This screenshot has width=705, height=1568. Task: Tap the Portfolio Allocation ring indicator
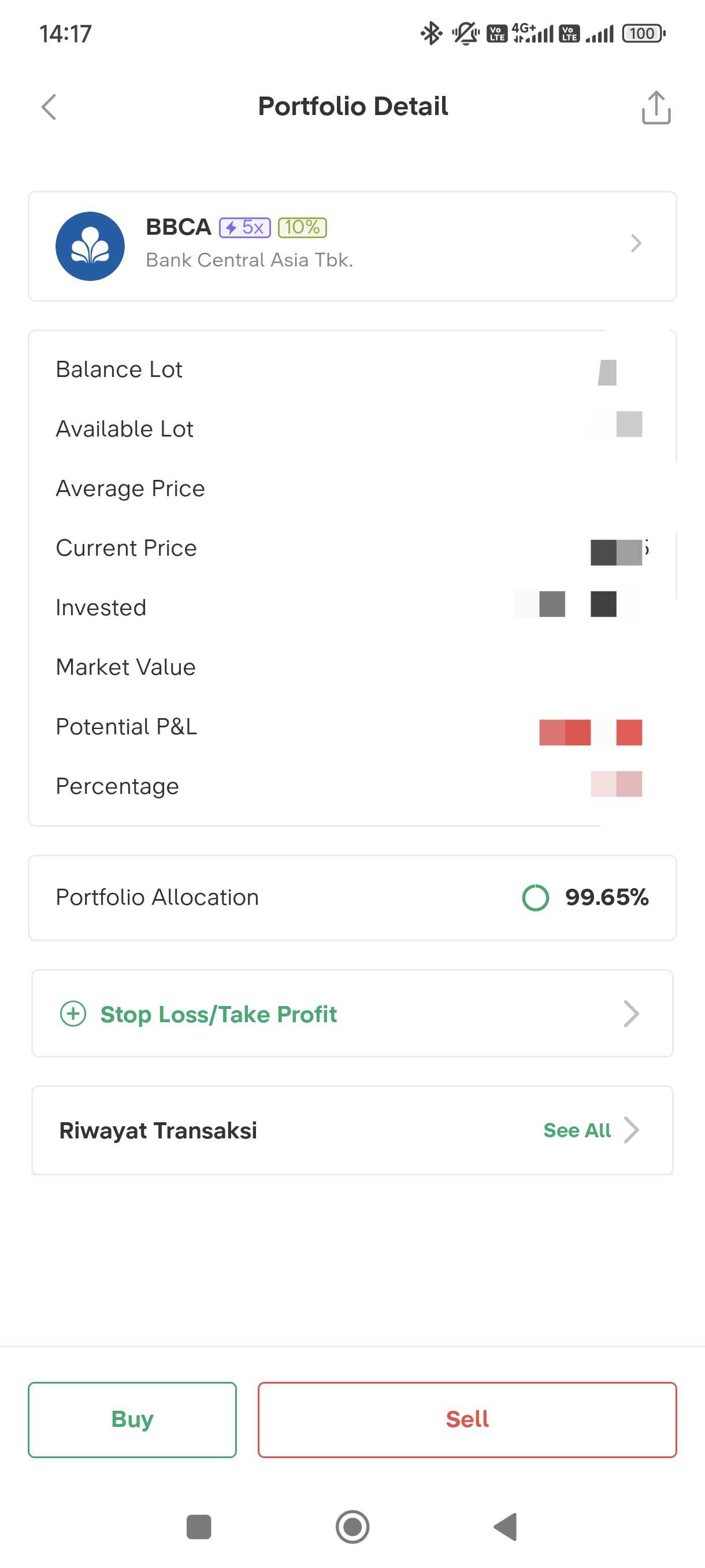pyautogui.click(x=535, y=898)
